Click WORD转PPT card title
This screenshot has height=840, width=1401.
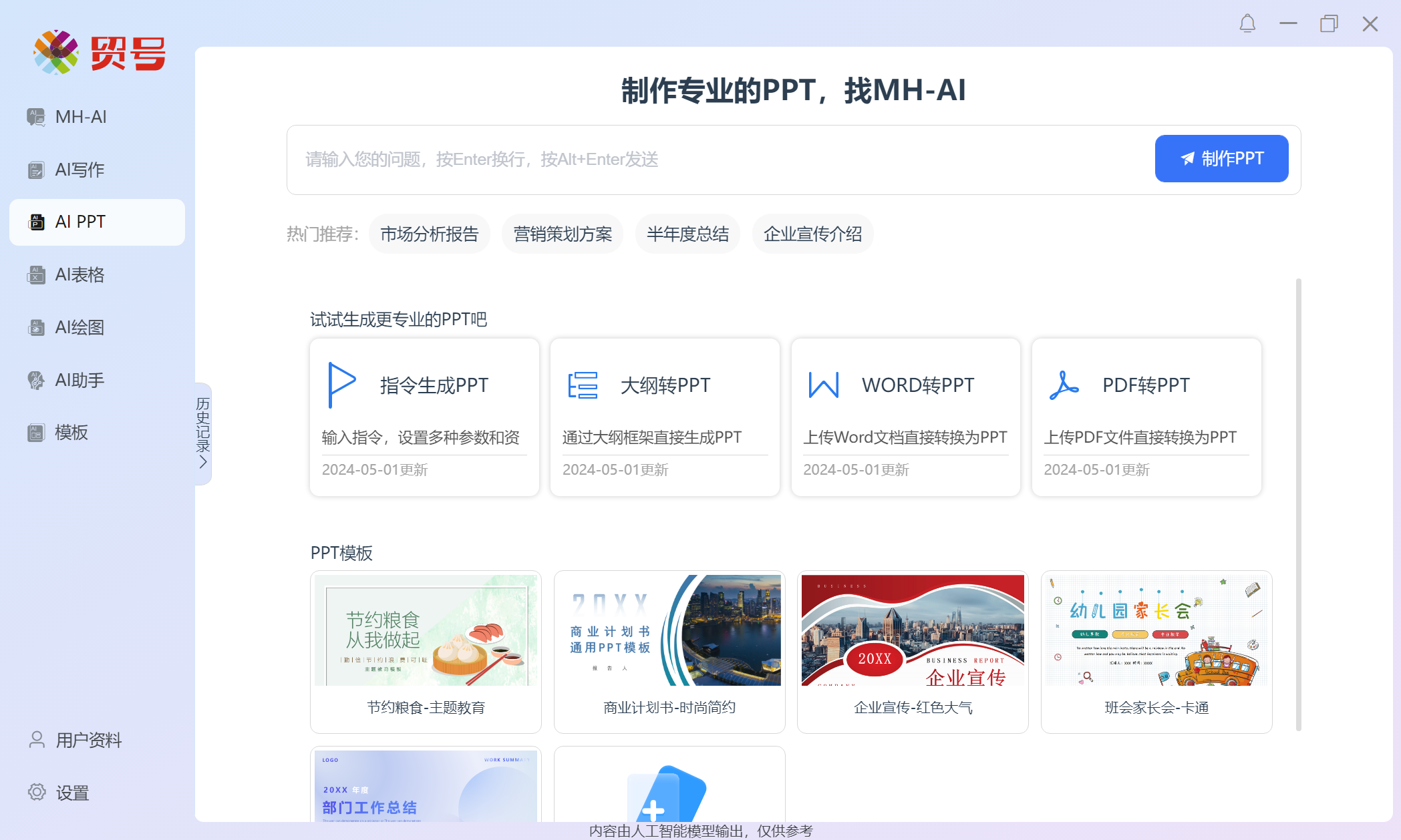pyautogui.click(x=918, y=385)
